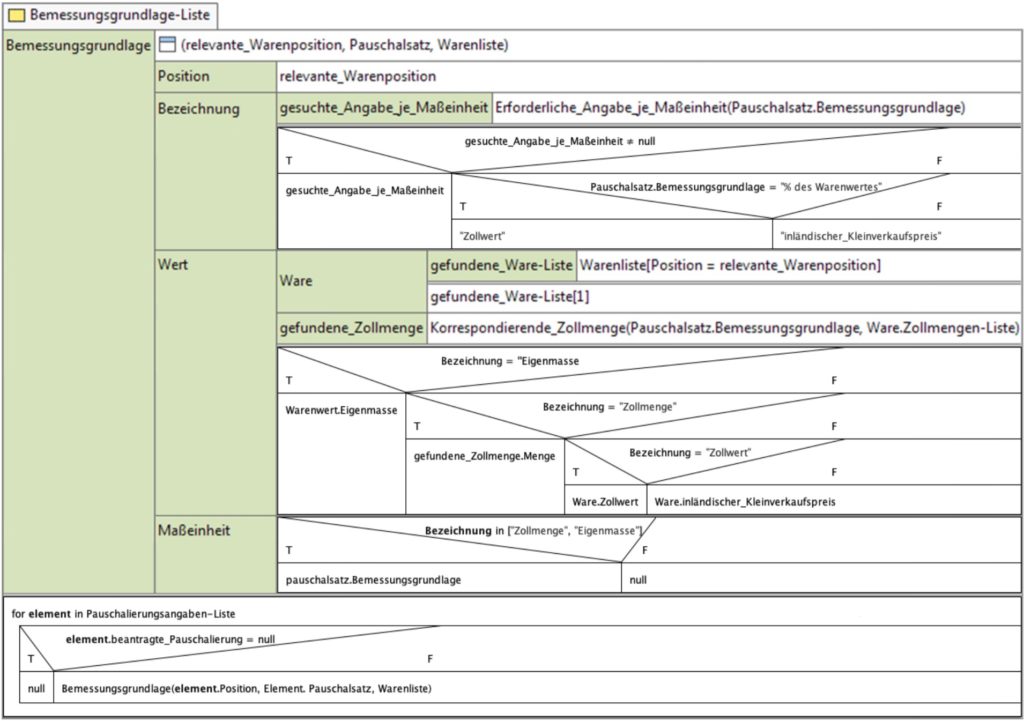Select condition Bezeichnung in ["Zollmenge", "Eigenmasse"]
This screenshot has width=1024, height=721.
click(534, 531)
